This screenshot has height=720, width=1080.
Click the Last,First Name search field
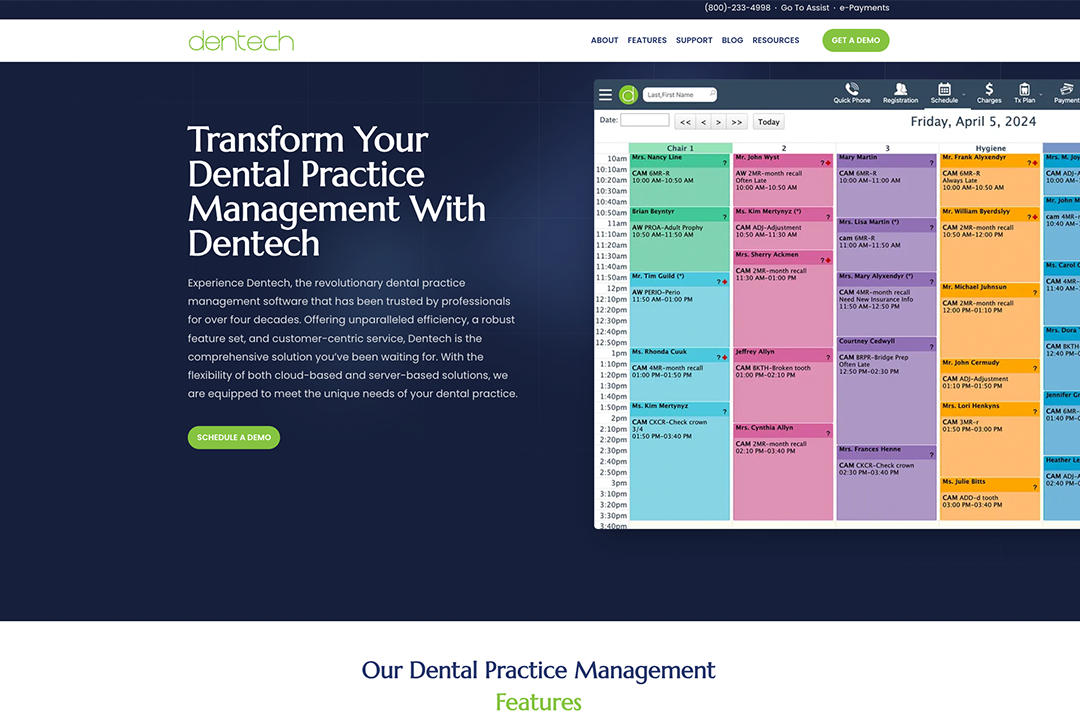[x=680, y=94]
